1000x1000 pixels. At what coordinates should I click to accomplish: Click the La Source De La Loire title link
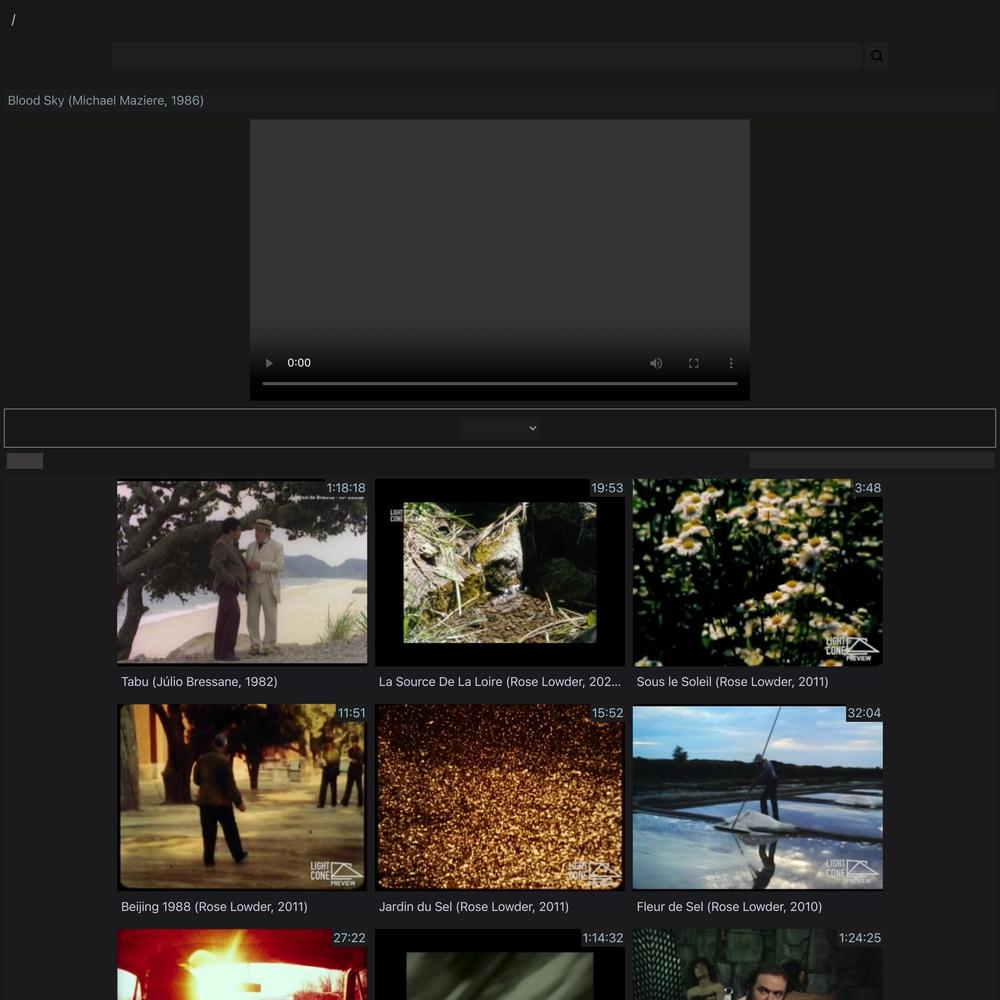tap(499, 682)
